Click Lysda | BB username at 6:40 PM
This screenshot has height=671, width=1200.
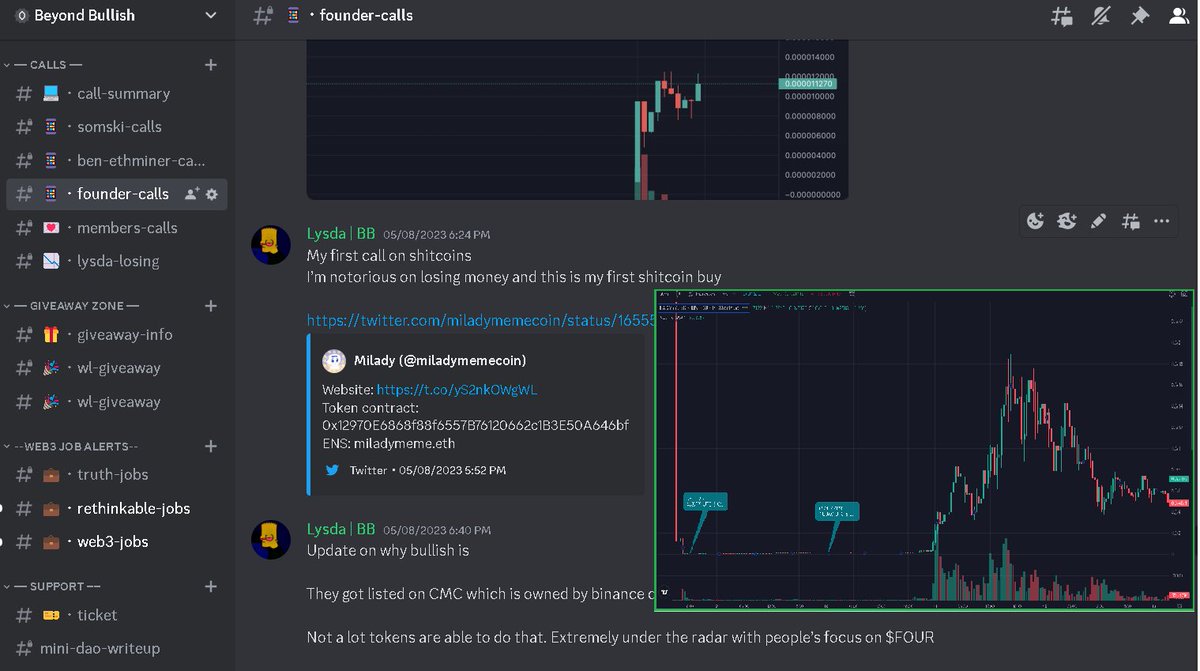click(341, 529)
